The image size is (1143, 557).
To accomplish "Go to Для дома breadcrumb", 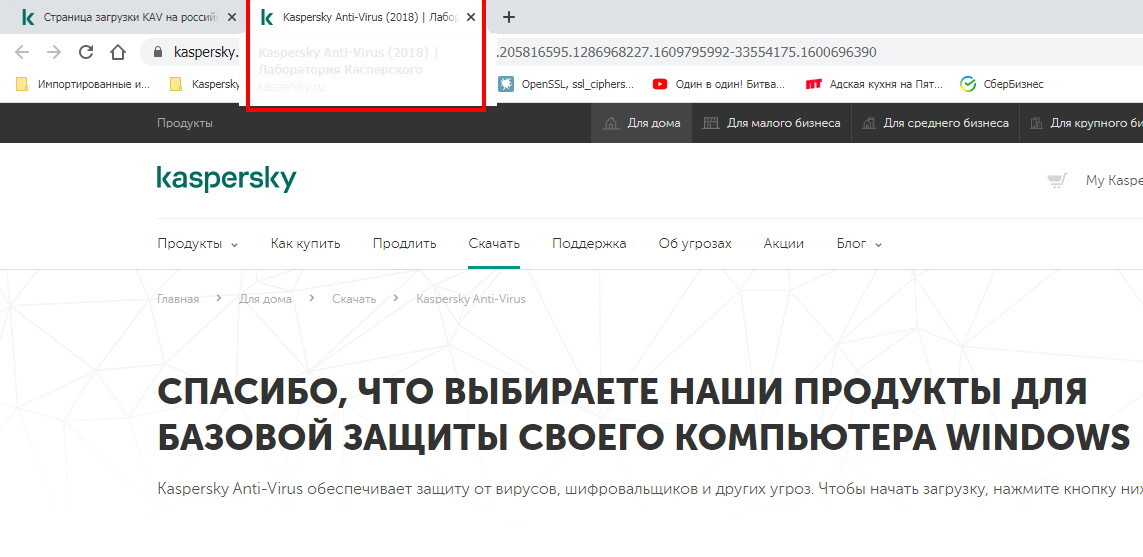I will tap(265, 299).
